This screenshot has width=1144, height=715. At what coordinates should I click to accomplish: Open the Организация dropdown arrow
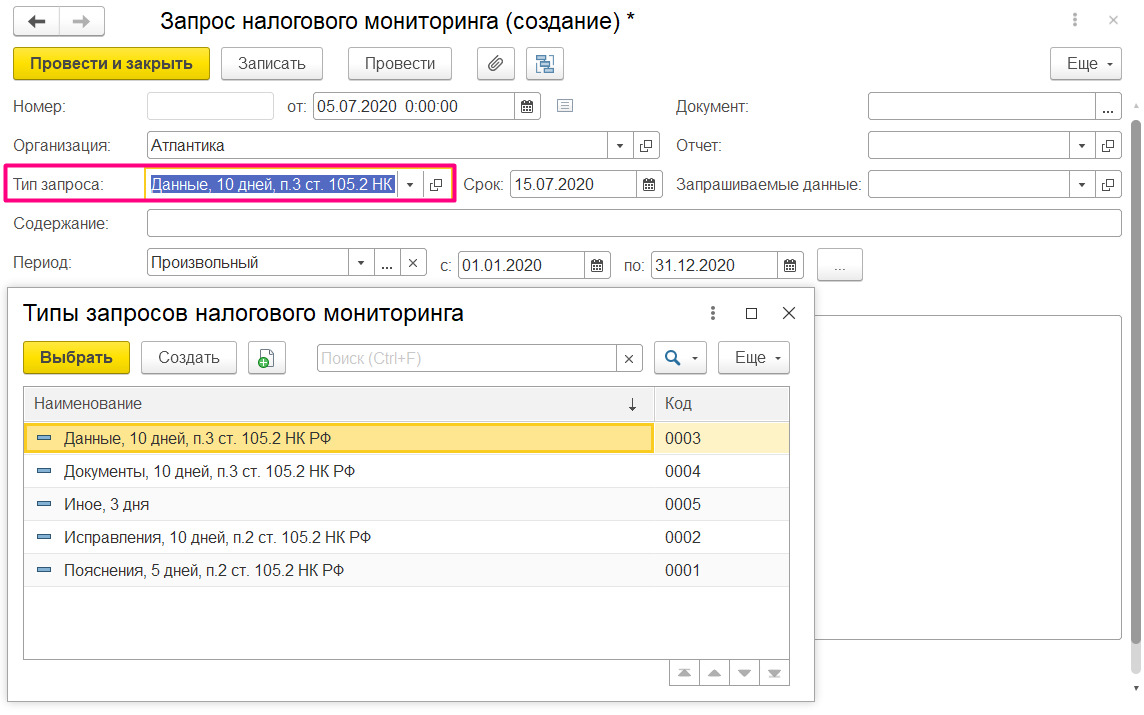pyautogui.click(x=618, y=144)
